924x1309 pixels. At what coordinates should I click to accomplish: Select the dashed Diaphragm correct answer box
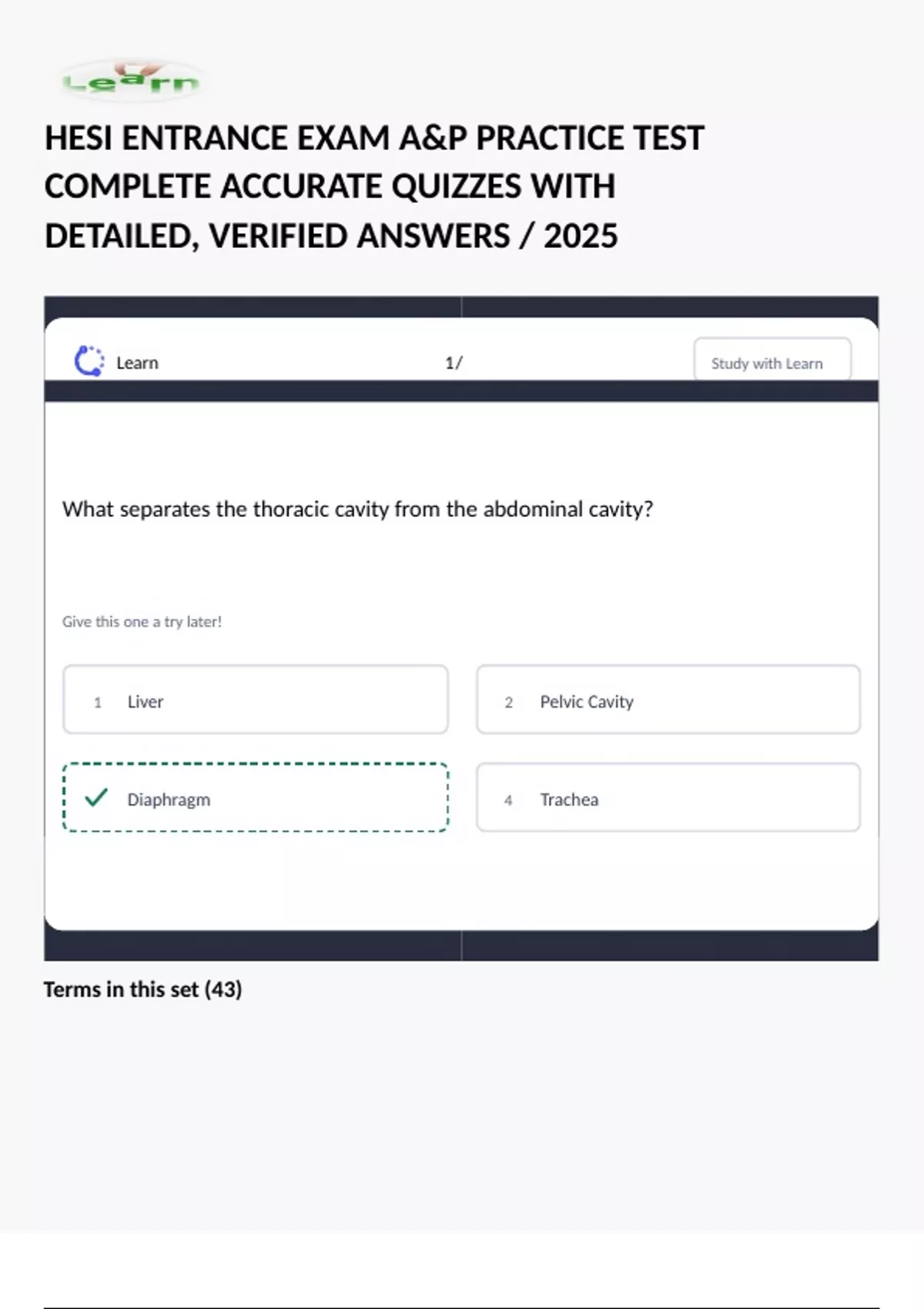point(255,797)
